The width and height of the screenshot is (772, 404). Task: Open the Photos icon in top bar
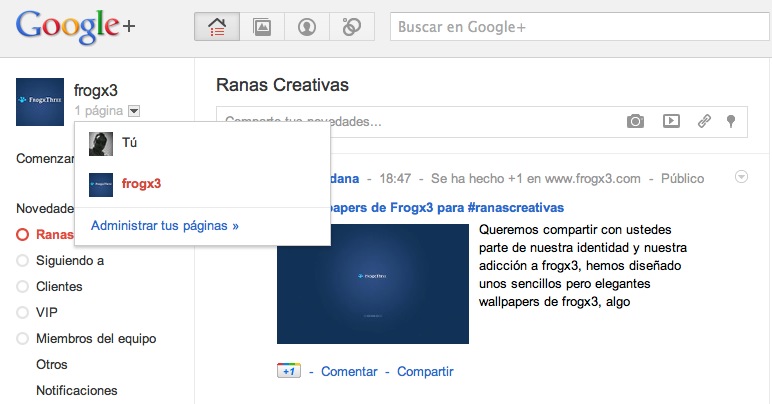pos(262,28)
